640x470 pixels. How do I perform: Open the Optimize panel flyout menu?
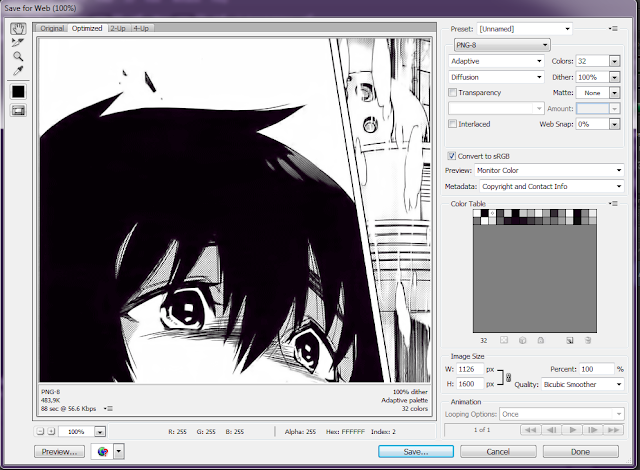pos(613,29)
